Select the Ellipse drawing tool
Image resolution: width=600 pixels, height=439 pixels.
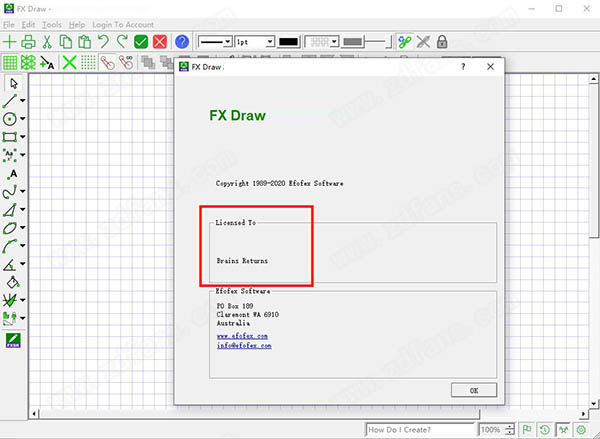point(10,227)
